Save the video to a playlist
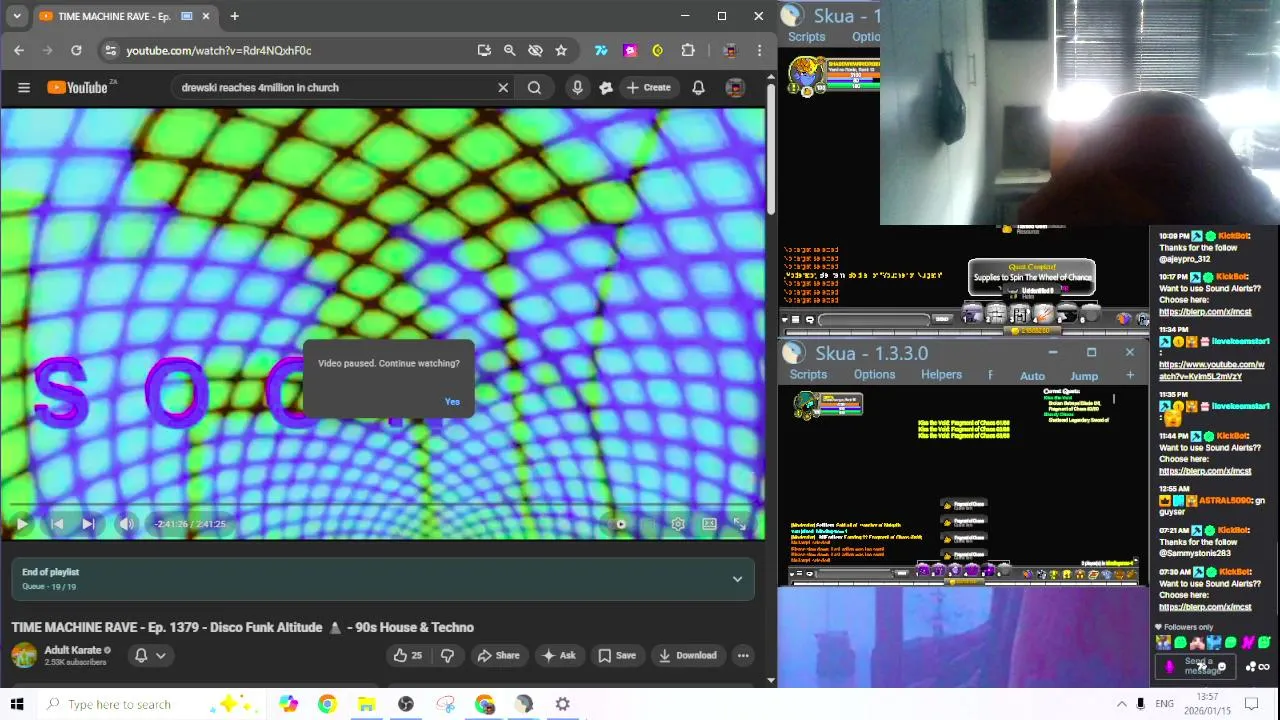The width and height of the screenshot is (1280, 720). pyautogui.click(x=617, y=656)
